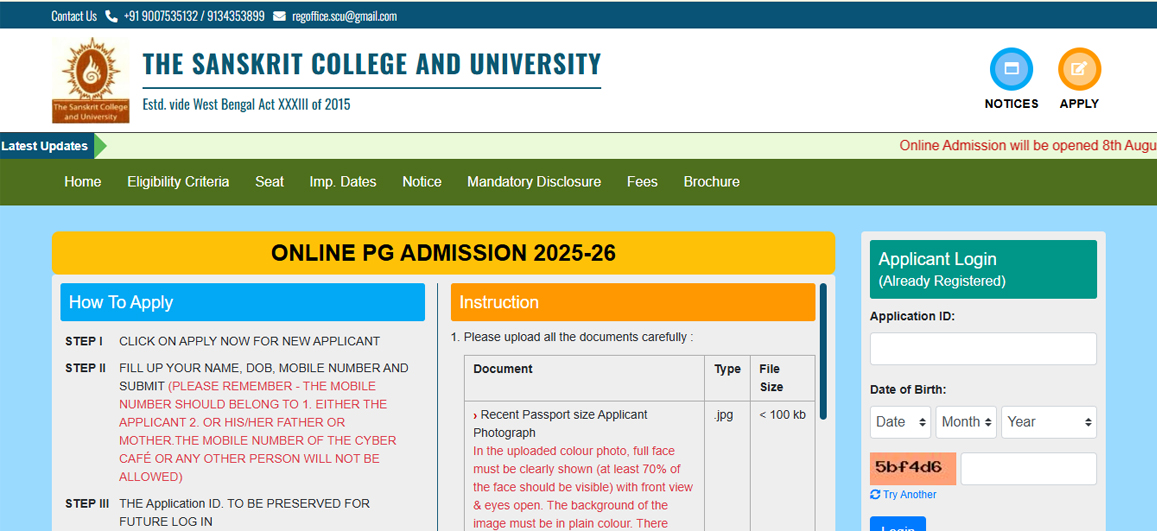
Task: Open the Seat menu item
Action: pyautogui.click(x=269, y=181)
